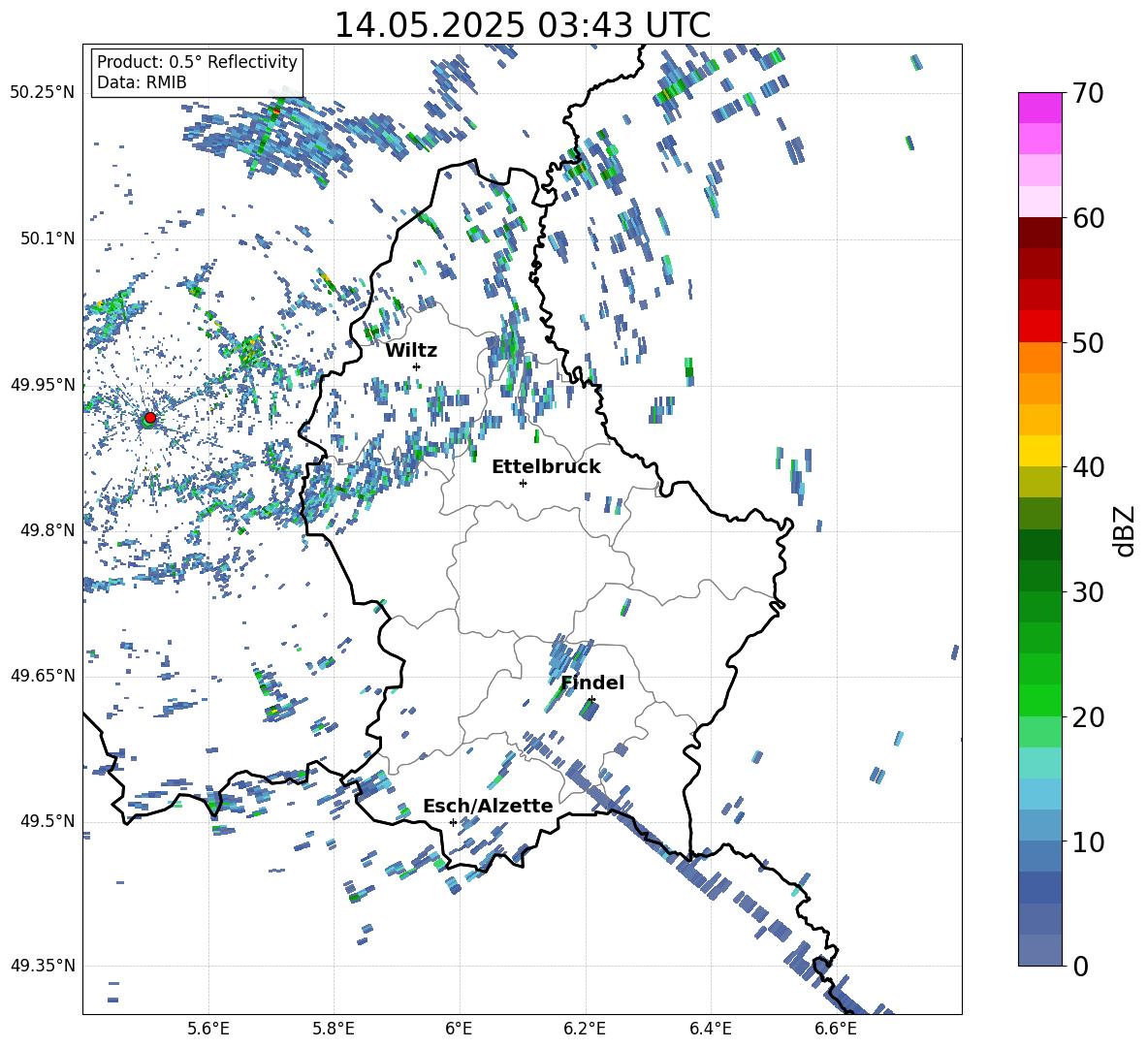Pick the darkest maroon colorbar segment below 60
The height and width of the screenshot is (1048, 1148).
tap(1039, 233)
